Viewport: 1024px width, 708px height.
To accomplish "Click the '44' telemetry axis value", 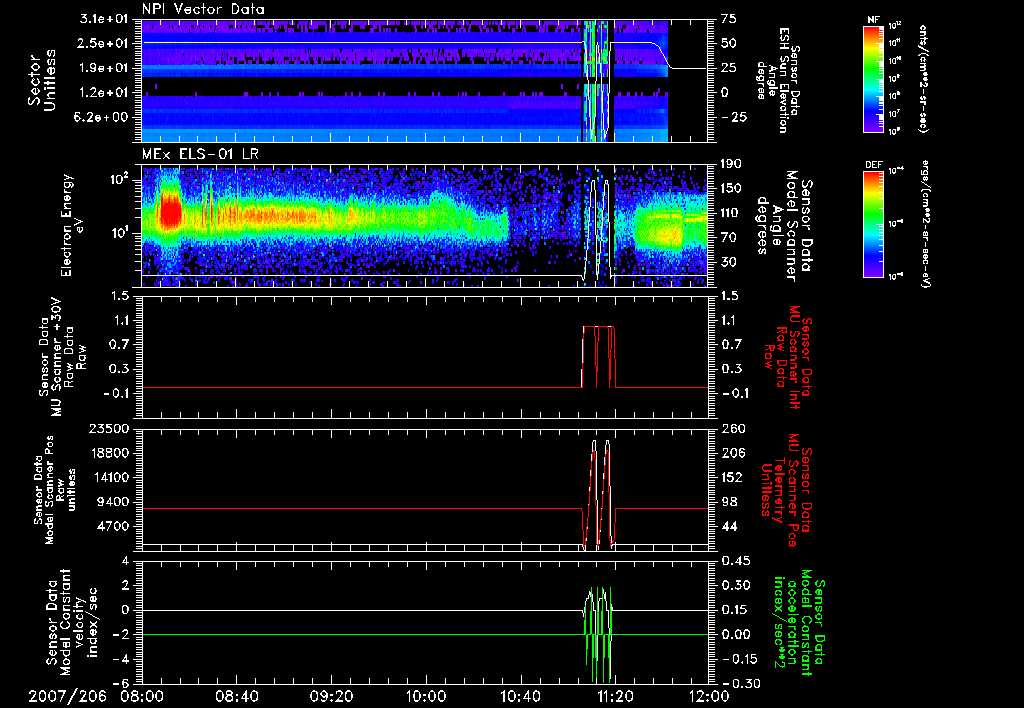I will tap(730, 526).
